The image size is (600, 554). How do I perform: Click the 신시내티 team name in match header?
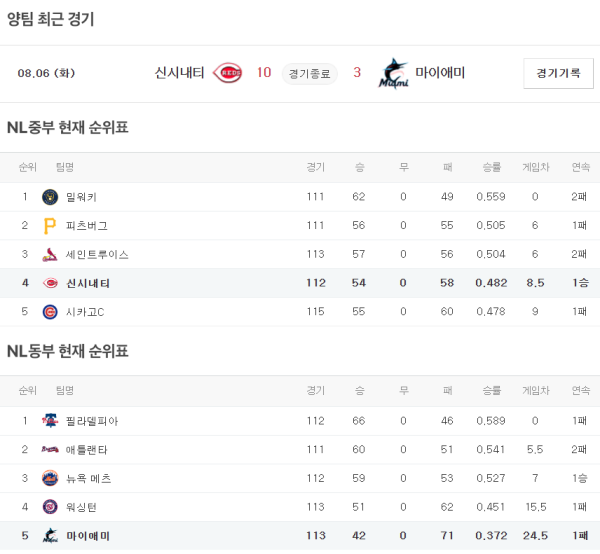pyautogui.click(x=180, y=73)
